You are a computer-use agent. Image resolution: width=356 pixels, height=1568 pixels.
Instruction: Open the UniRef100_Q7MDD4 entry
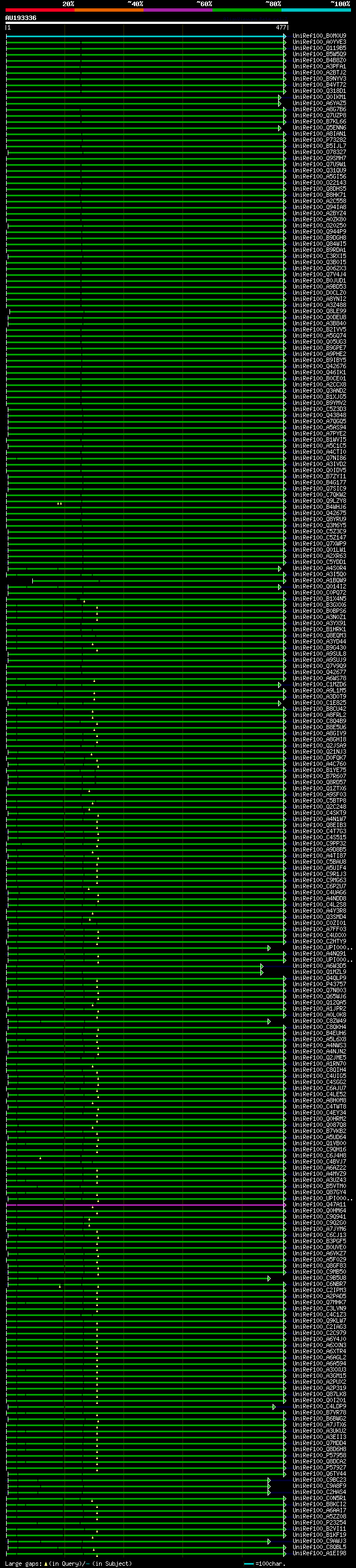pos(319,1443)
